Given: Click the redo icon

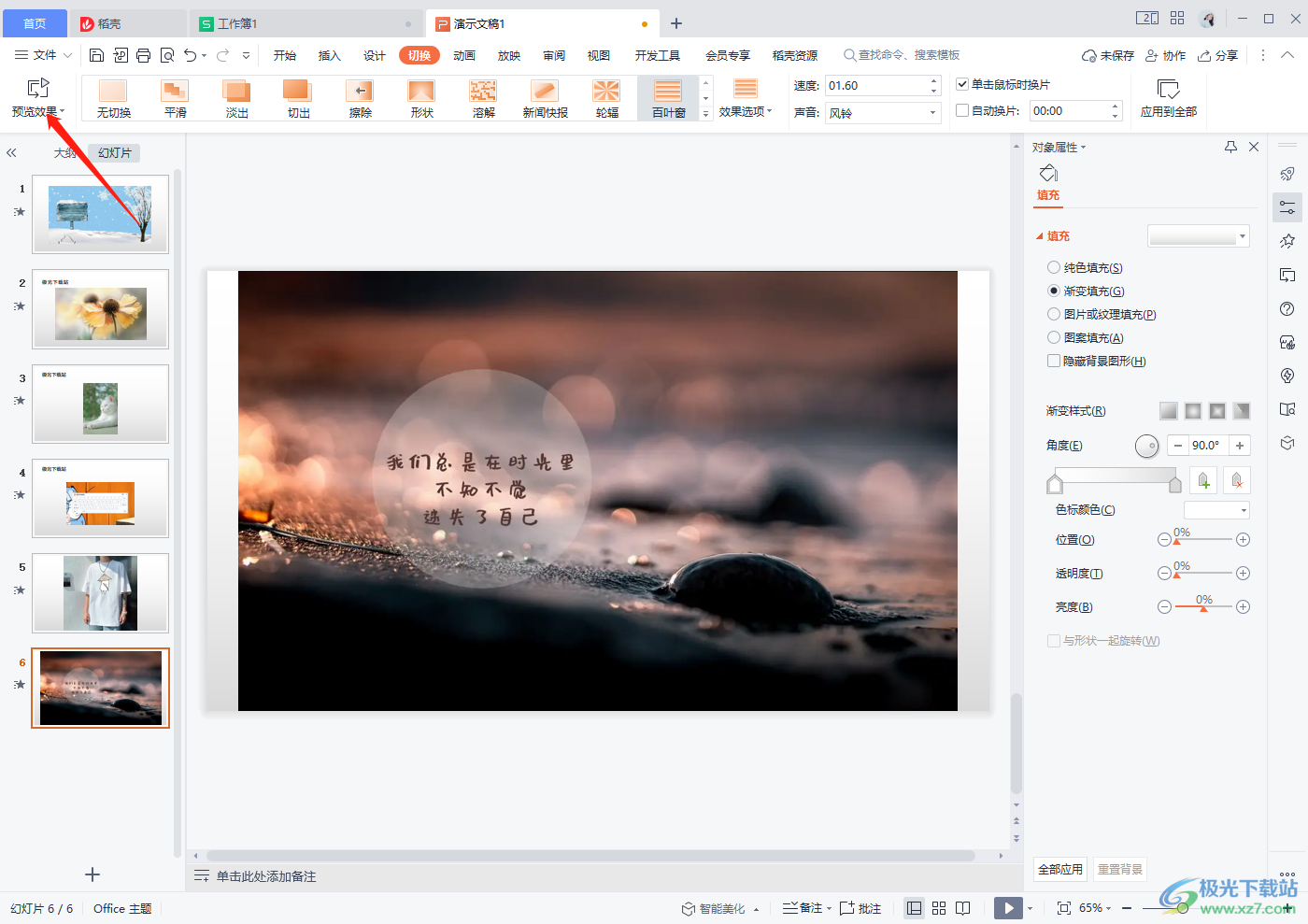Looking at the screenshot, I should coord(222,55).
